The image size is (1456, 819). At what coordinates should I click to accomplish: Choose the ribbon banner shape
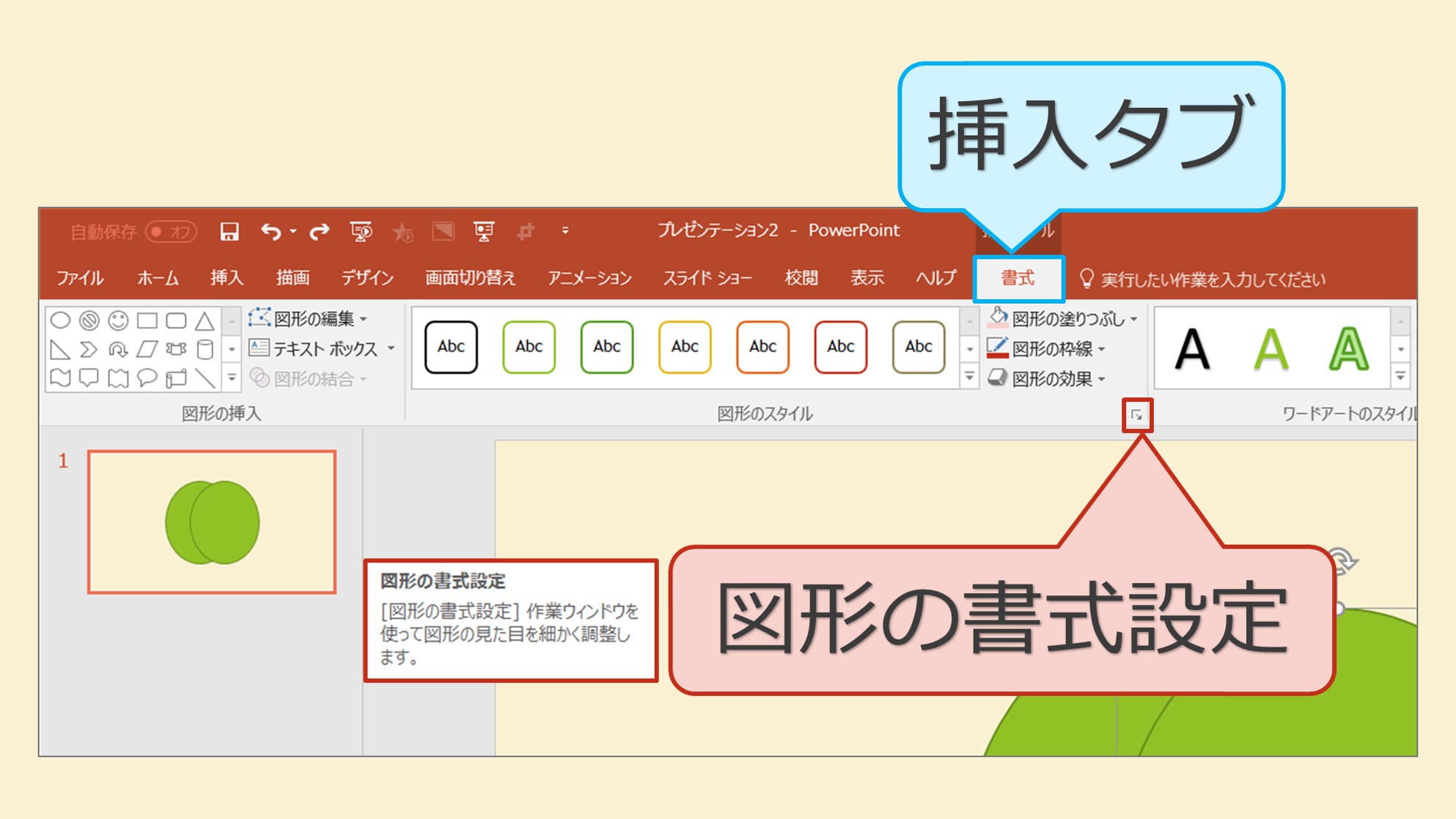pos(176,350)
